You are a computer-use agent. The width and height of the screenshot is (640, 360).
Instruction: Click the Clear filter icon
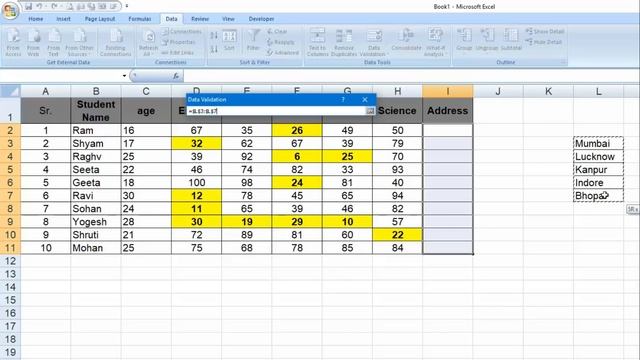point(277,31)
